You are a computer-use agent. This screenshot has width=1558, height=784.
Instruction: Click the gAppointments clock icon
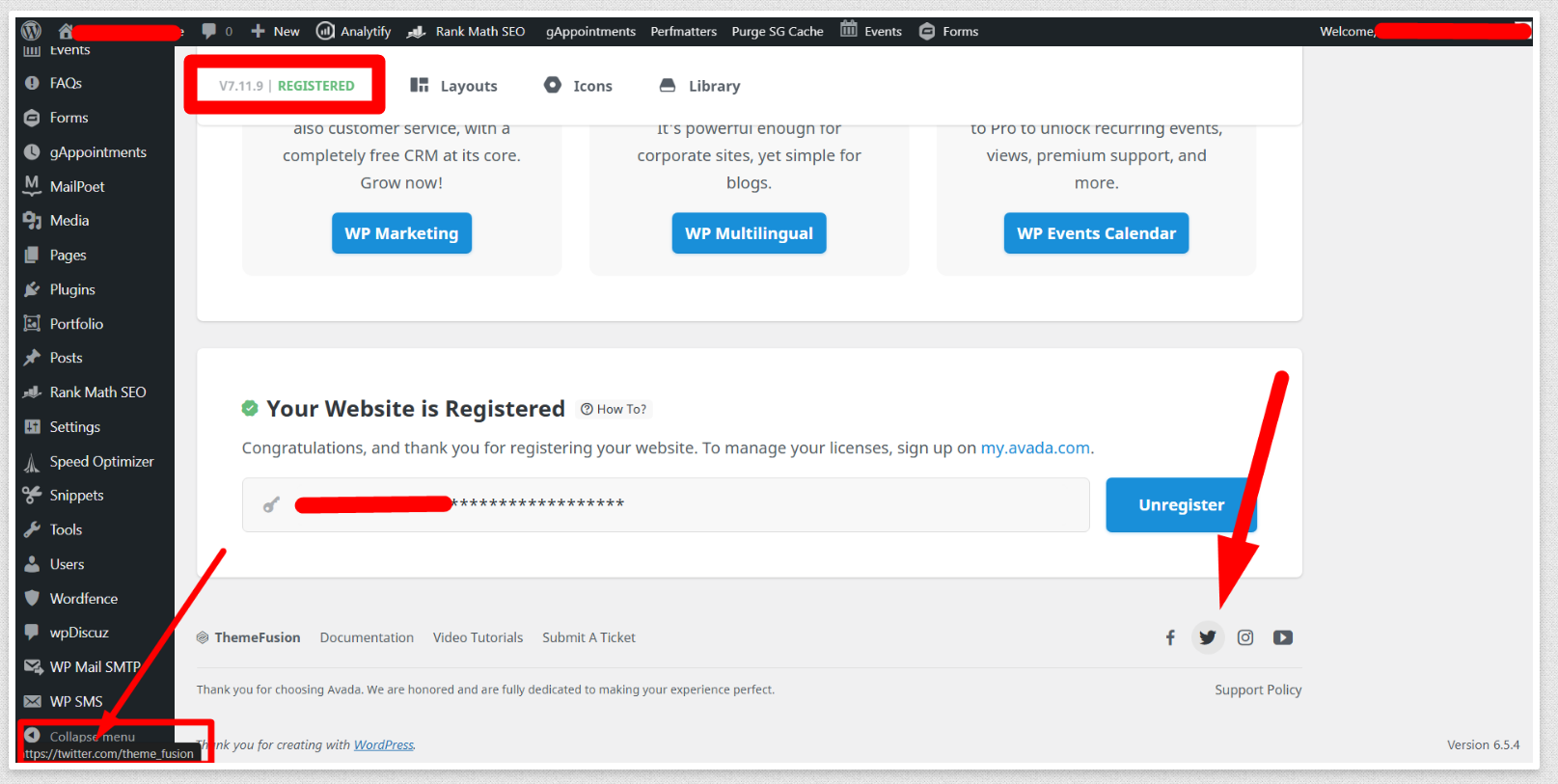coord(32,152)
